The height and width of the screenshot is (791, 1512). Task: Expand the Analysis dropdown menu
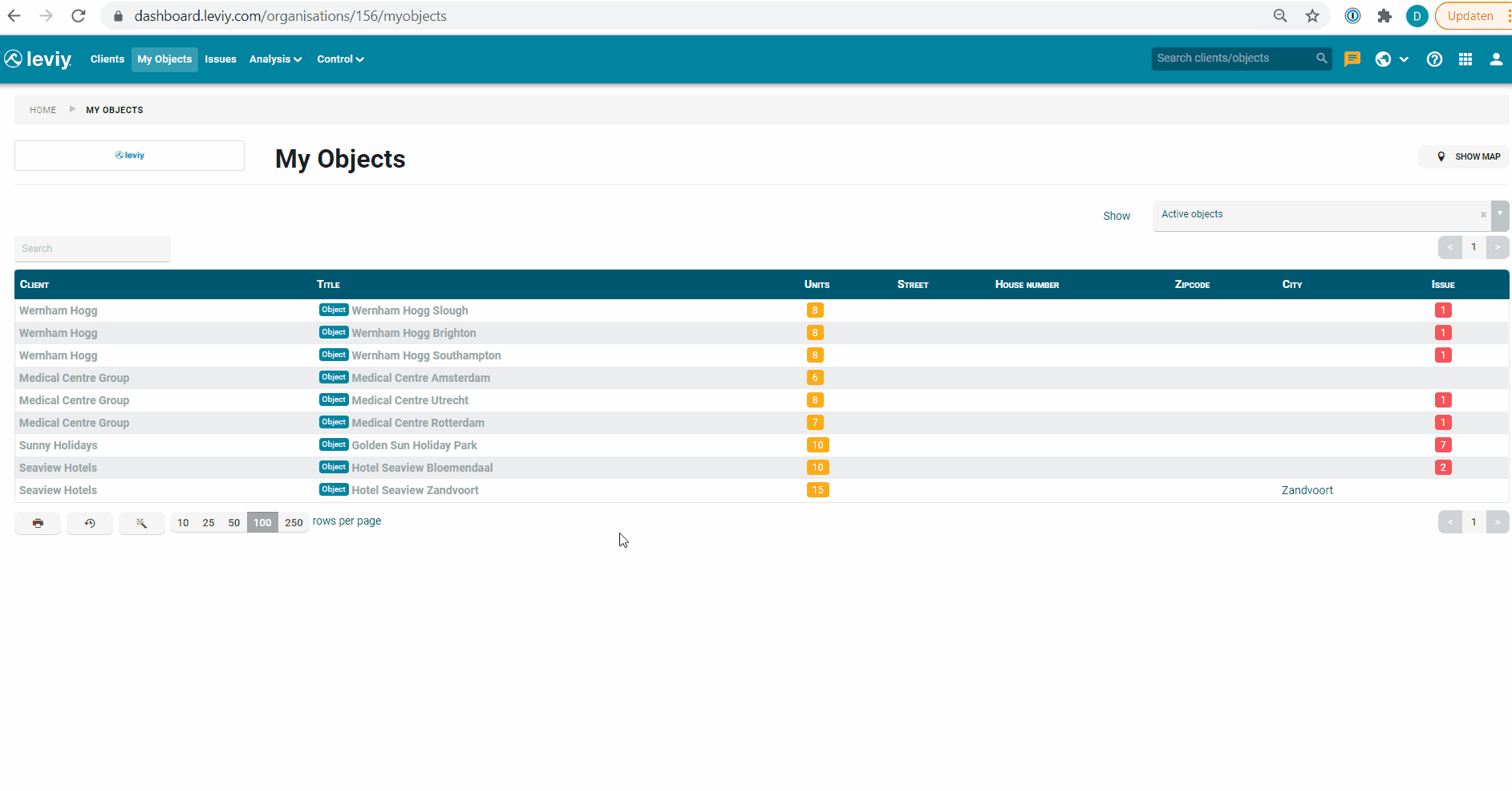(x=275, y=59)
